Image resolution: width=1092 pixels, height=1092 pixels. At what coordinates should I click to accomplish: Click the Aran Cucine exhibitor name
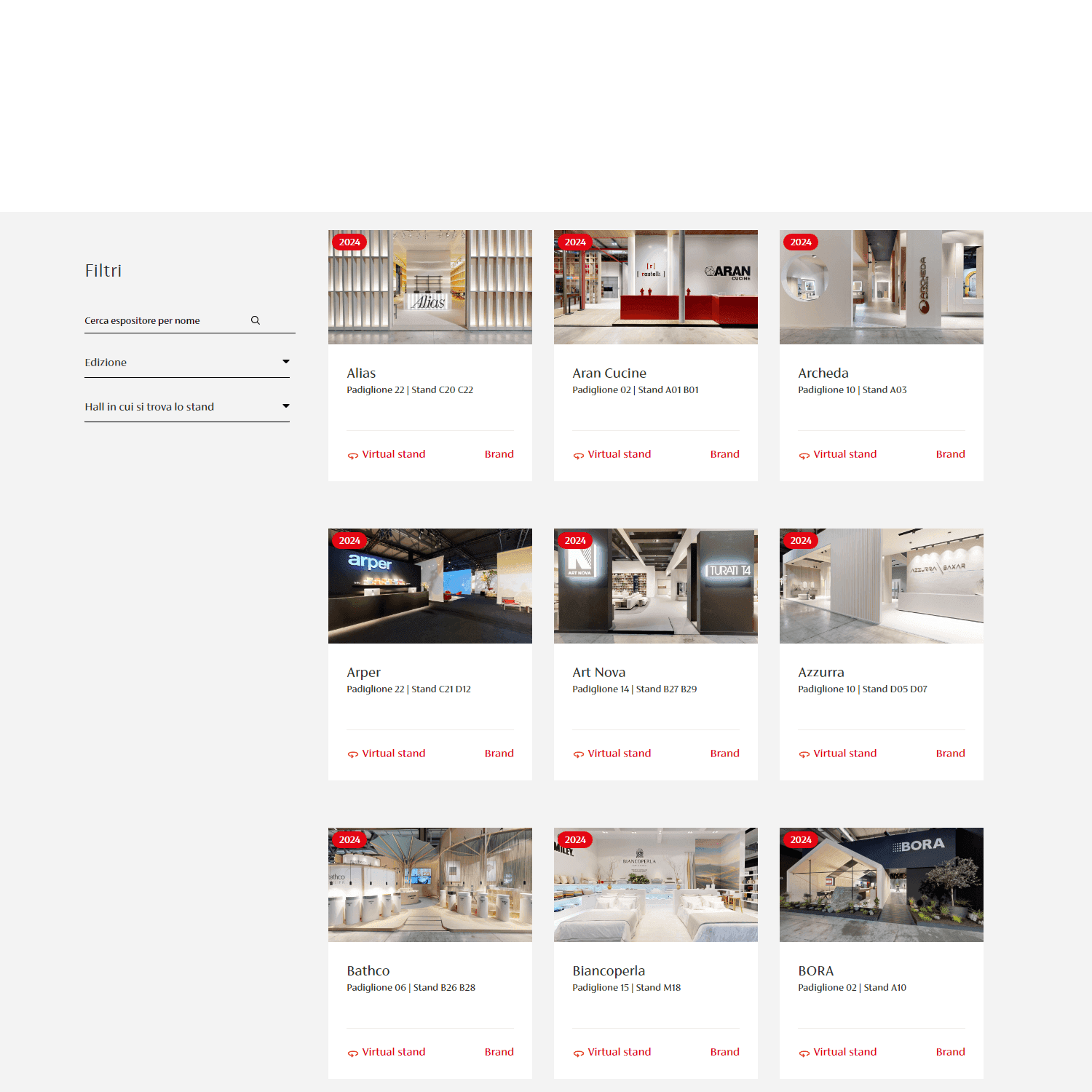coord(609,373)
